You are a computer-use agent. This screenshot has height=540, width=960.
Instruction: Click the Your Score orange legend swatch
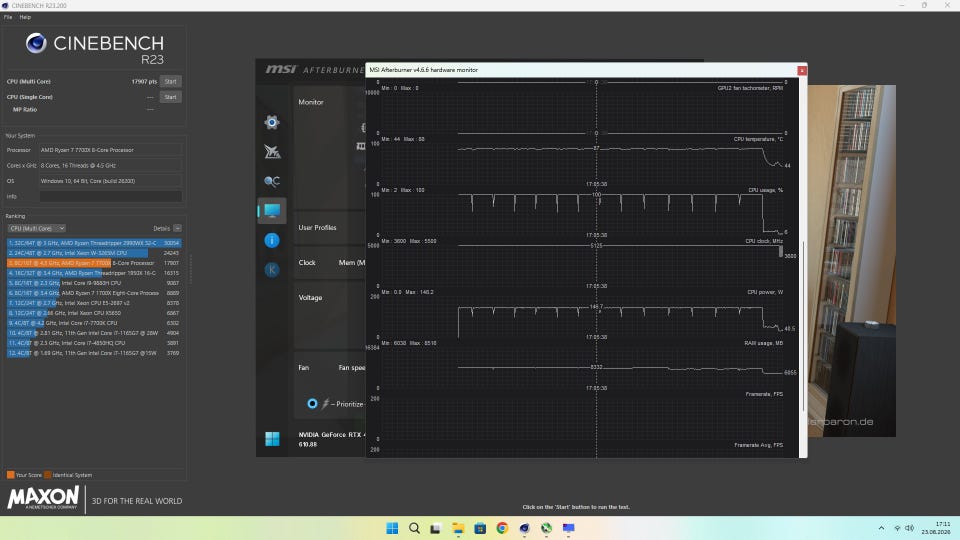10,474
